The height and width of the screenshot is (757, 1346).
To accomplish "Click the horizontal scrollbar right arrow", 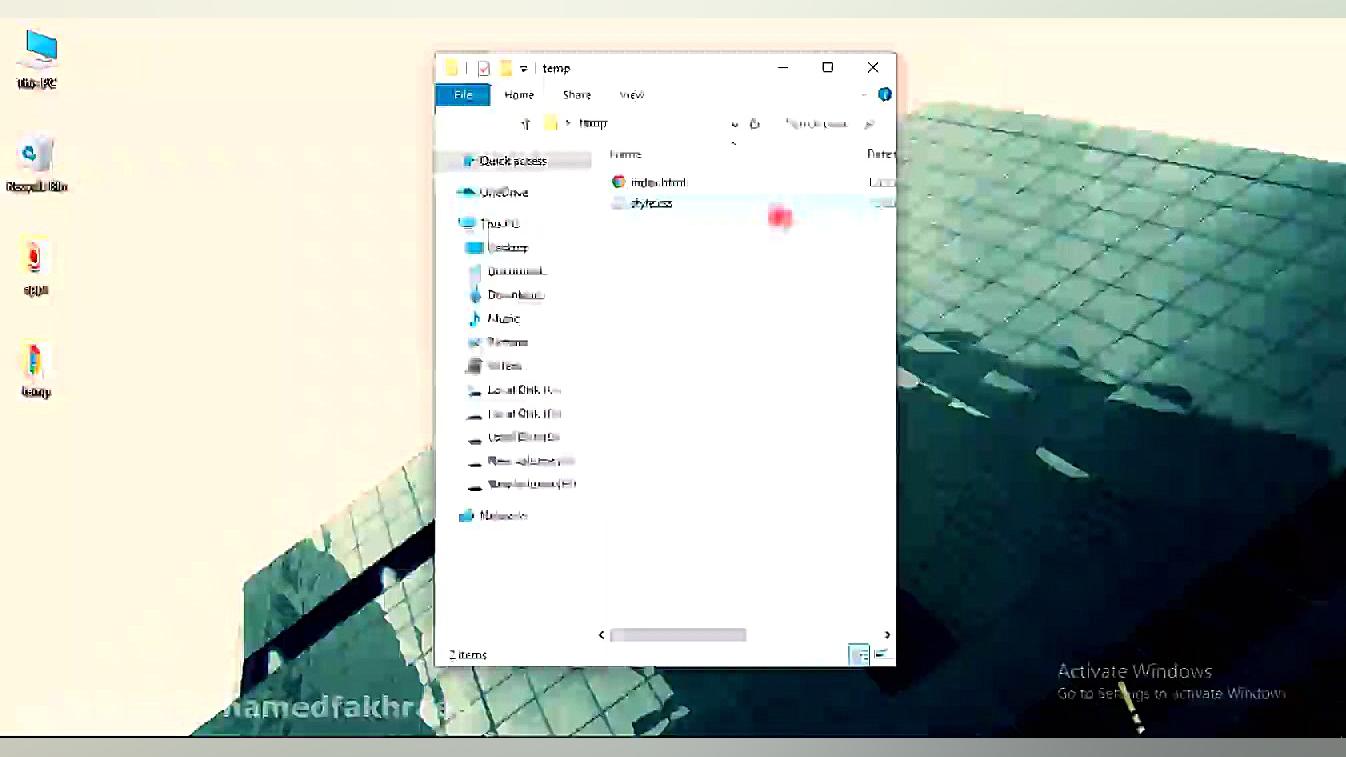I will [x=887, y=635].
